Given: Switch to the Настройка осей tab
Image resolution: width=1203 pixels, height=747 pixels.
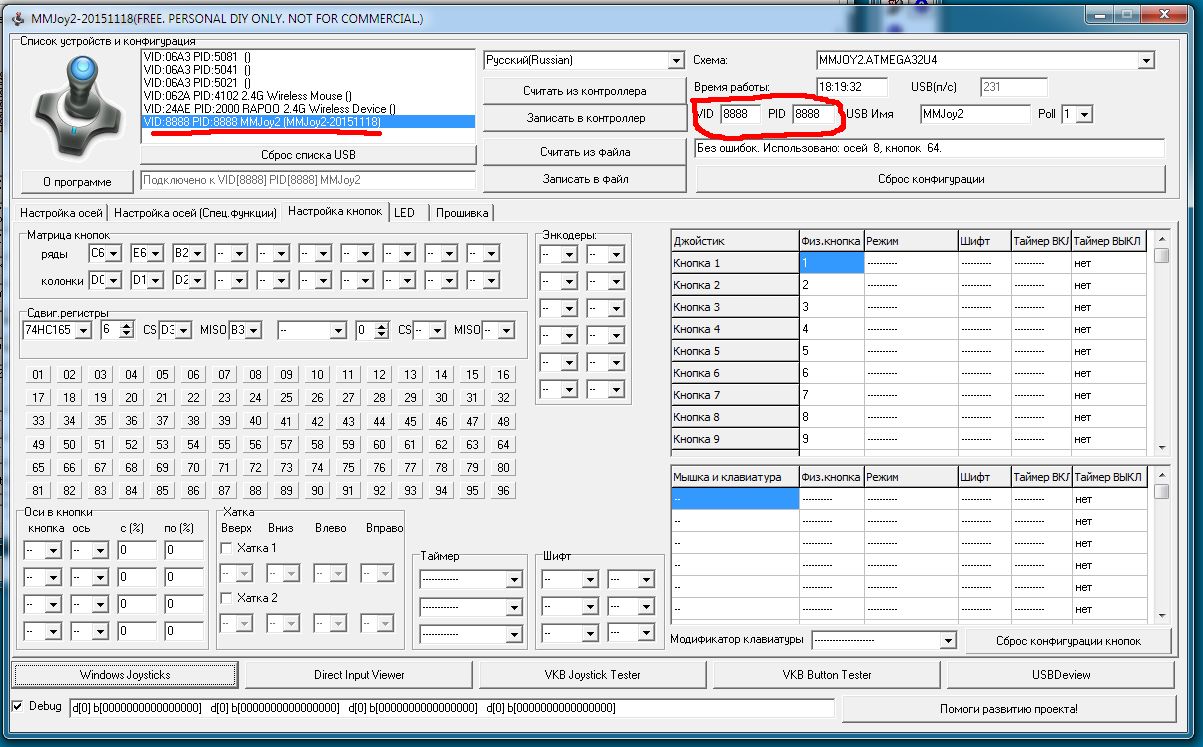Looking at the screenshot, I should click(x=62, y=213).
